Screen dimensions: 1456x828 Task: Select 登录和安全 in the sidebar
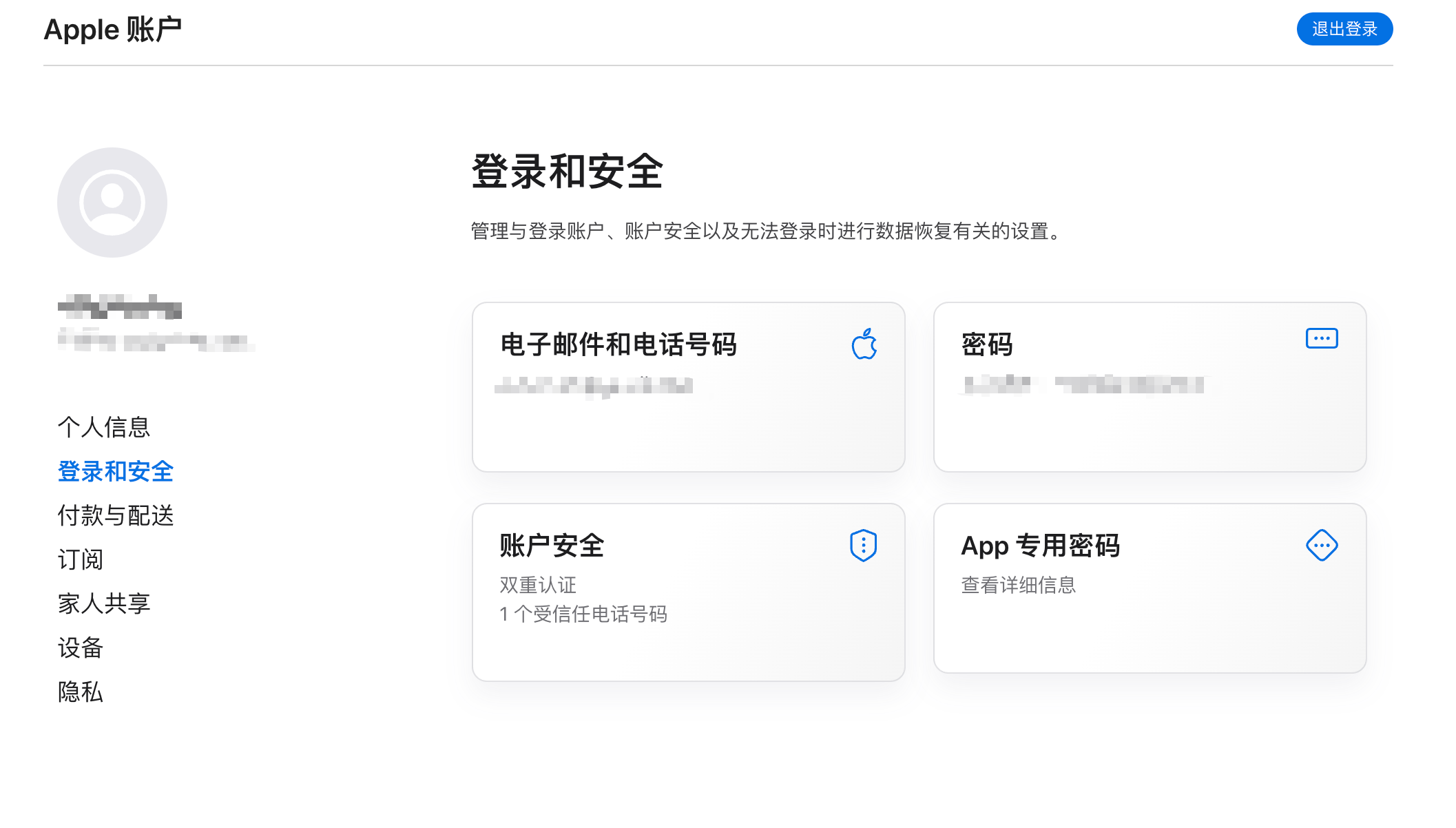coord(116,471)
